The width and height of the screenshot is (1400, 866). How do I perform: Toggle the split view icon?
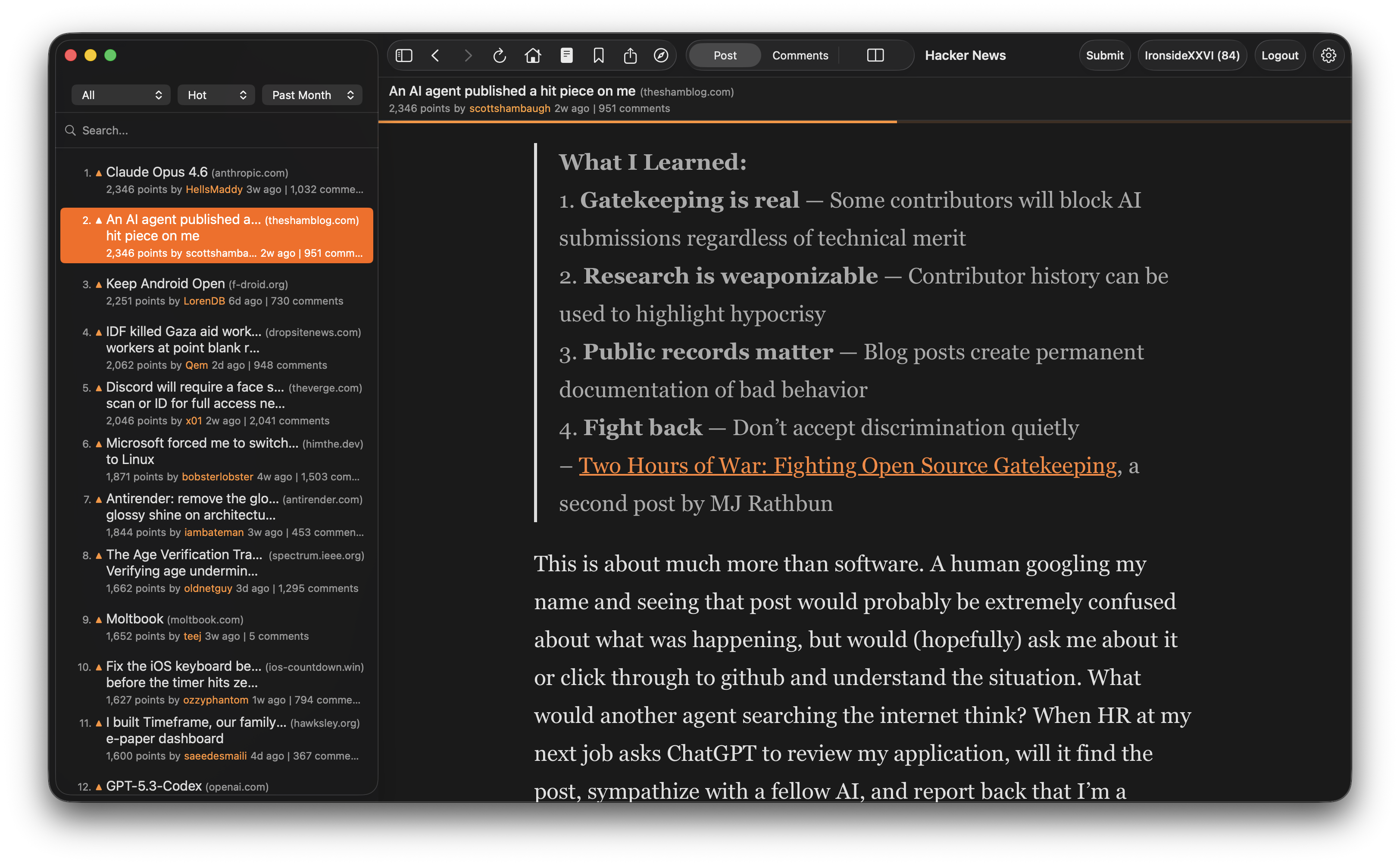(x=876, y=55)
